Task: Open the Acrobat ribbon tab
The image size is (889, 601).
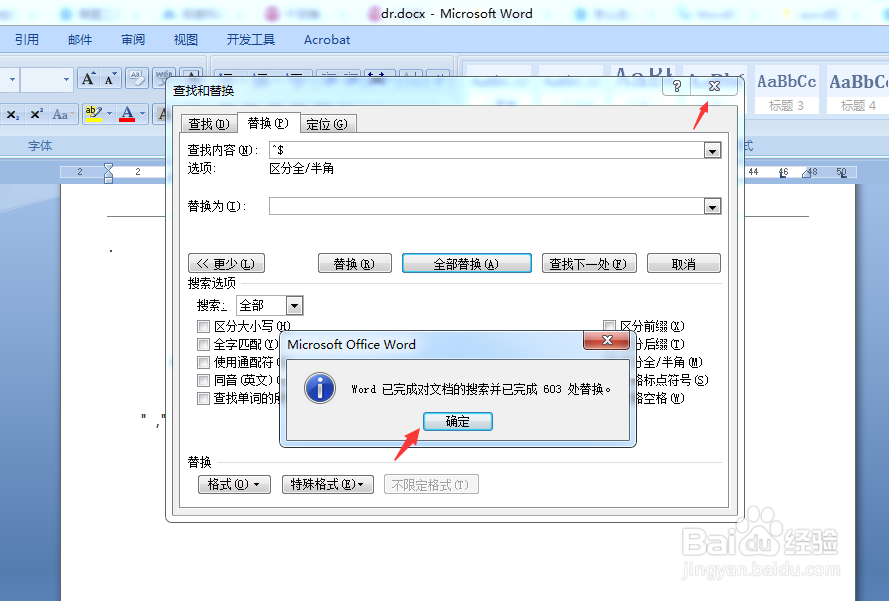Action: point(327,40)
